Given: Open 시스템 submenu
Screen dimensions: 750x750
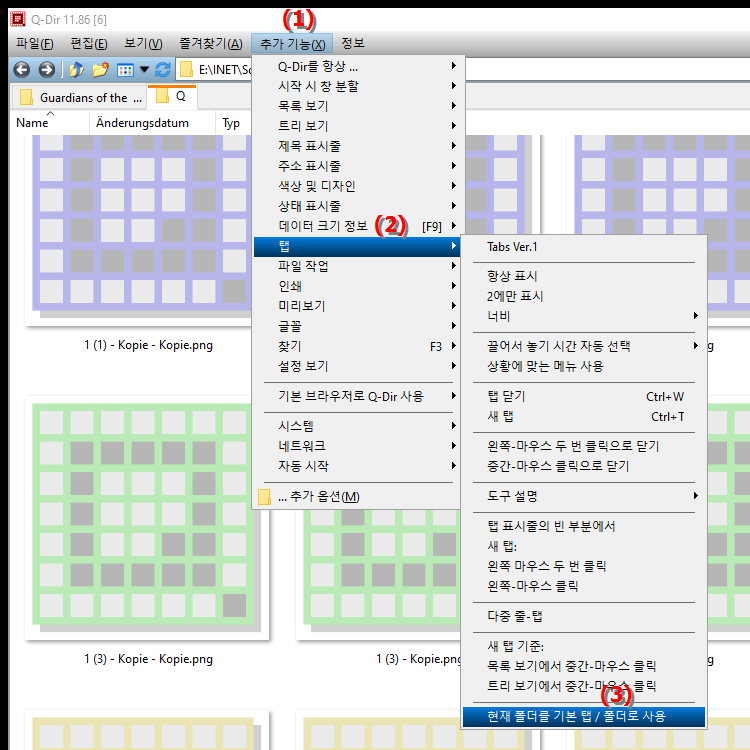Looking at the screenshot, I should click(356, 426).
